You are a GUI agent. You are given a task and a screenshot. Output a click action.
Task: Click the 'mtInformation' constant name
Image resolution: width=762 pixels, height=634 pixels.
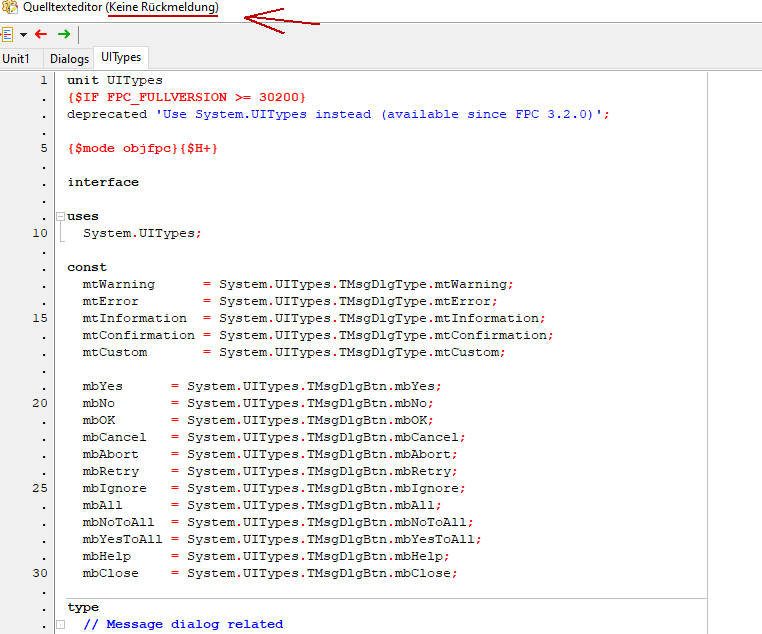[135, 318]
